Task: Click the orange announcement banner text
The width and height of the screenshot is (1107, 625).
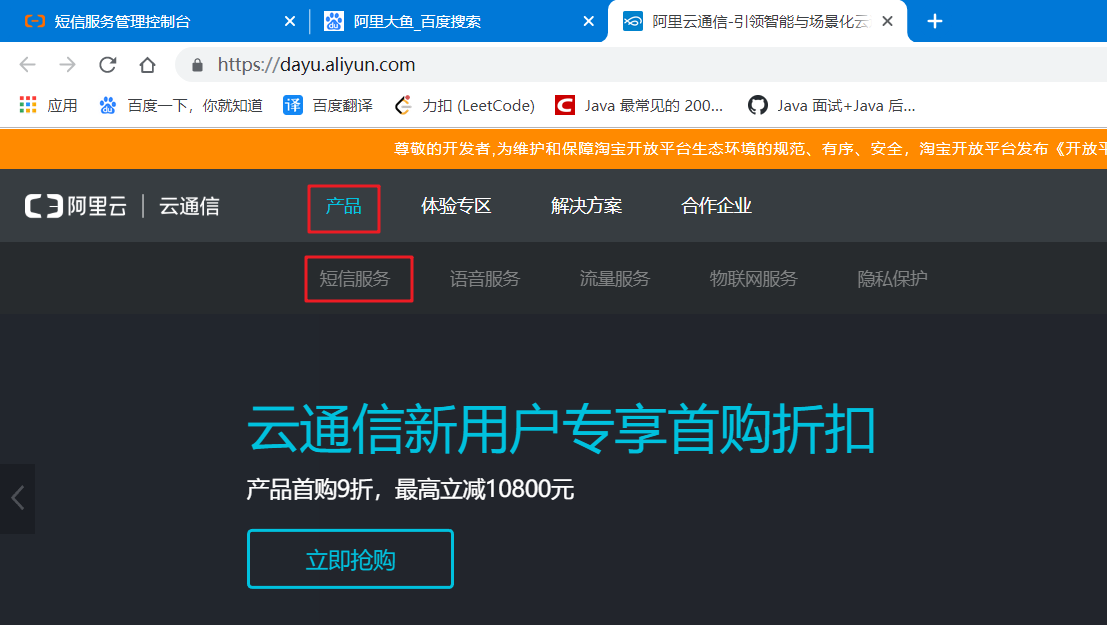Action: [x=750, y=149]
